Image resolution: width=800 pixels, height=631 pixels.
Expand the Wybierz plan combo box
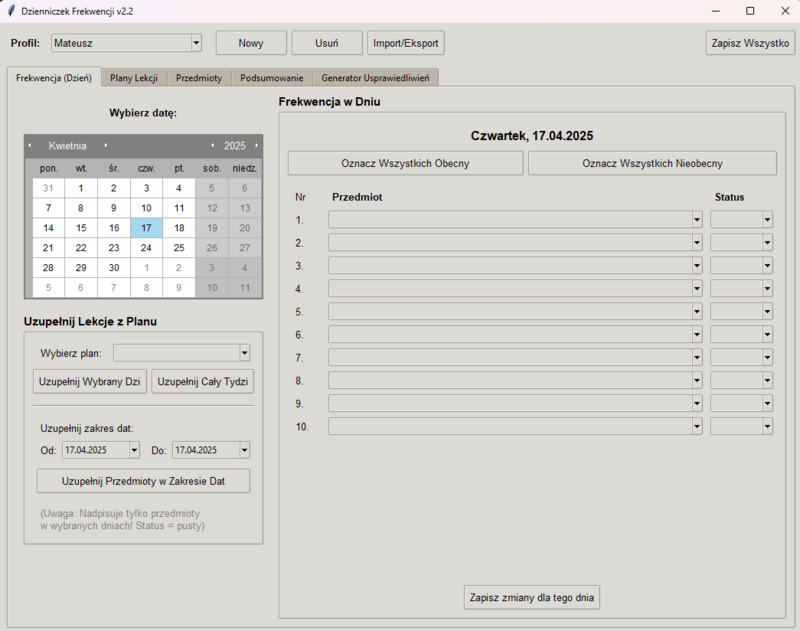pos(244,353)
